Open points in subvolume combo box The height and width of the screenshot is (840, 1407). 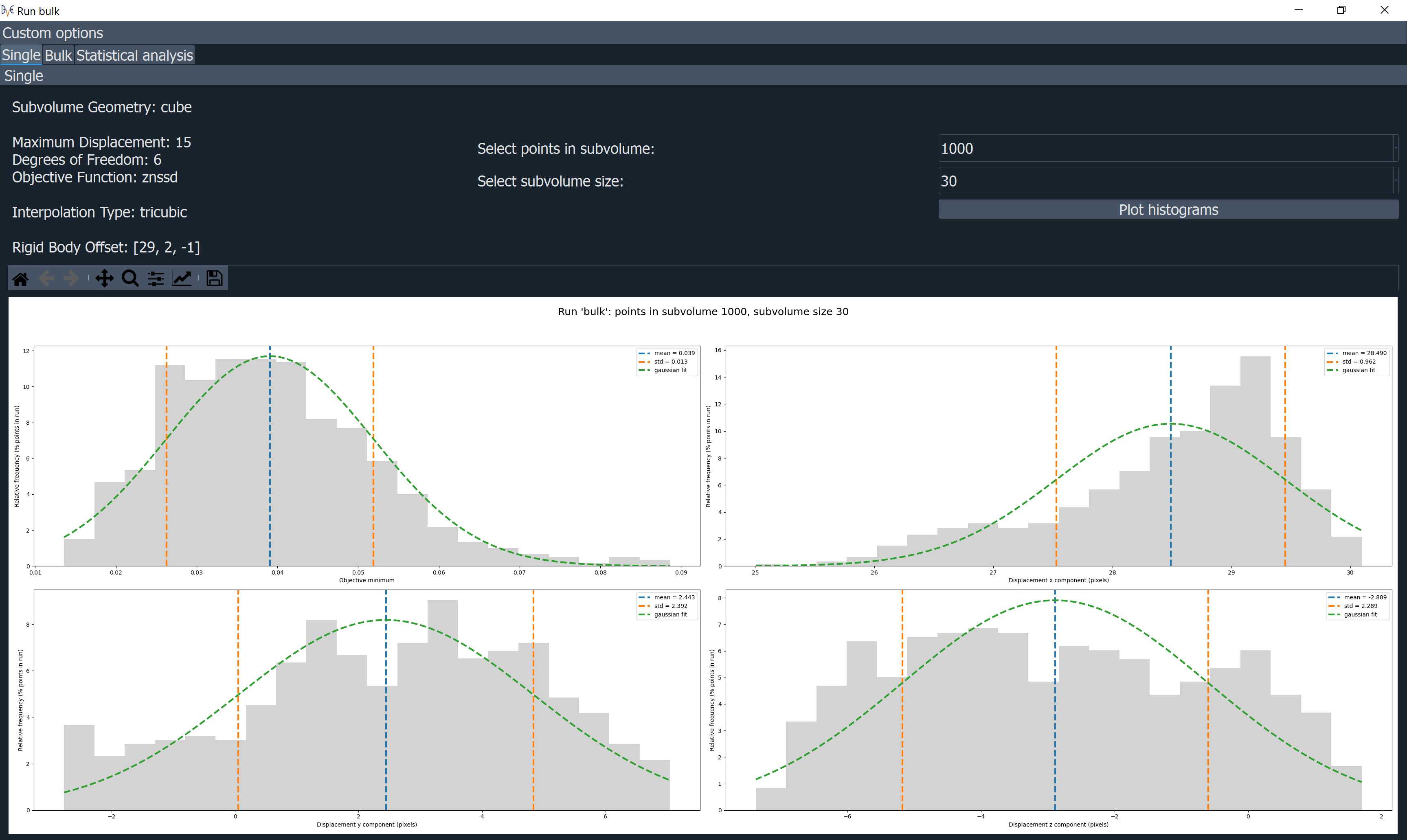[x=1168, y=148]
